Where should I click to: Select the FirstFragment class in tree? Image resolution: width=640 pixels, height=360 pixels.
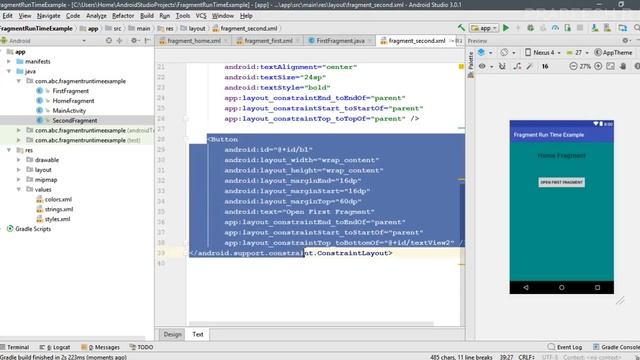tap(70, 91)
